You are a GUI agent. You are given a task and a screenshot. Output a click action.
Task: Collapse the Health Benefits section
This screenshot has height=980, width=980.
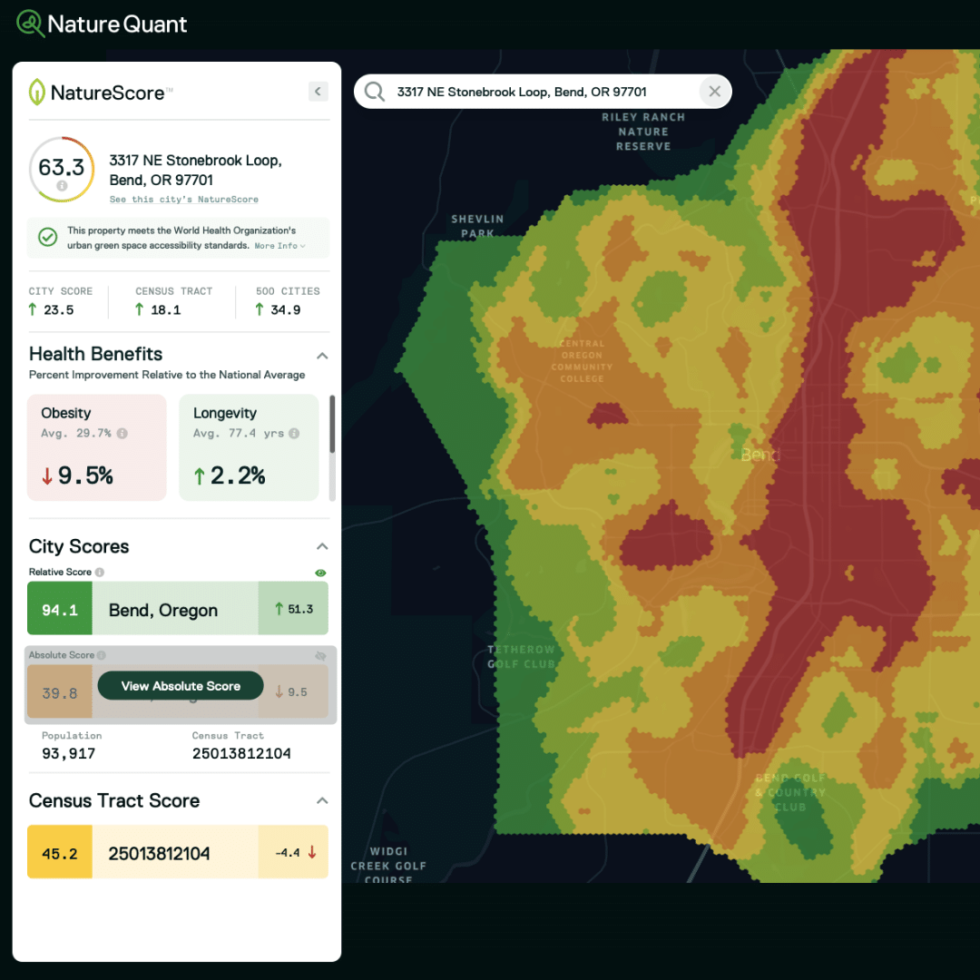click(322, 356)
